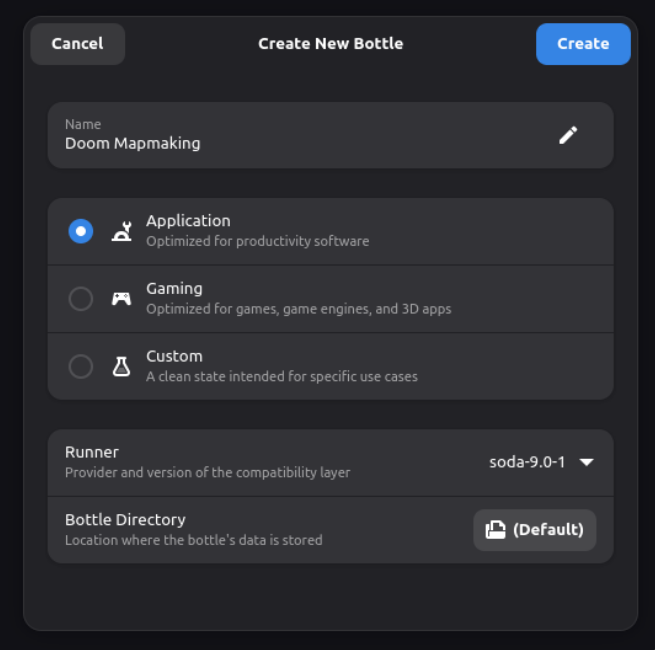Click the 'Optimized for productivity software' description
The image size is (655, 650).
pos(257,241)
